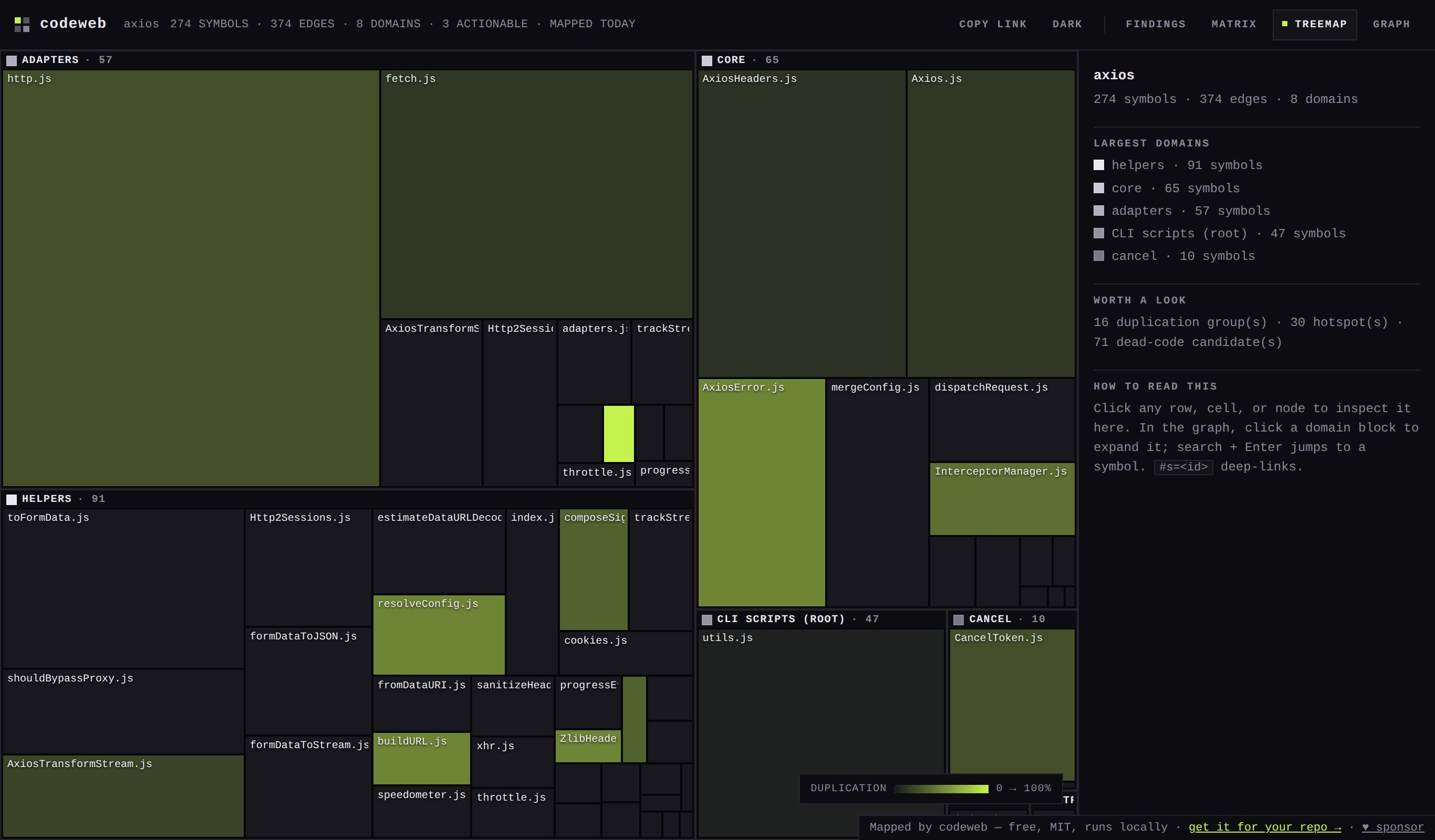Image resolution: width=1435 pixels, height=840 pixels.
Task: Click the ADAPTERS domain square icon
Action: coord(12,60)
